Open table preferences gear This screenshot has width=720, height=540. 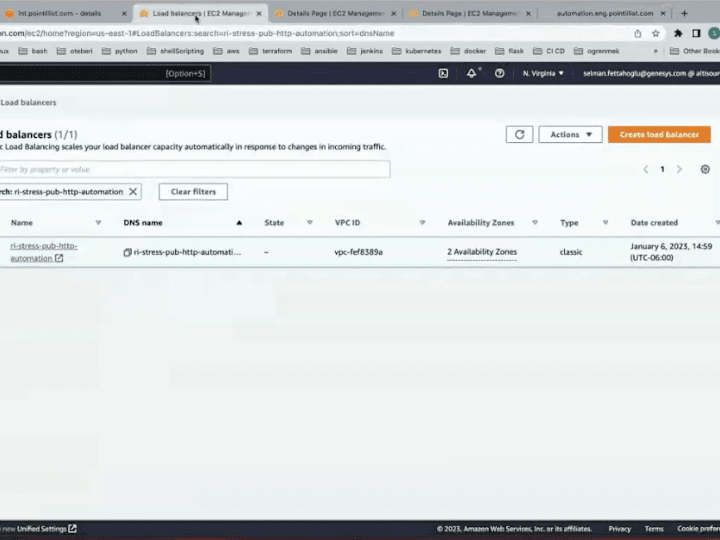[705, 169]
